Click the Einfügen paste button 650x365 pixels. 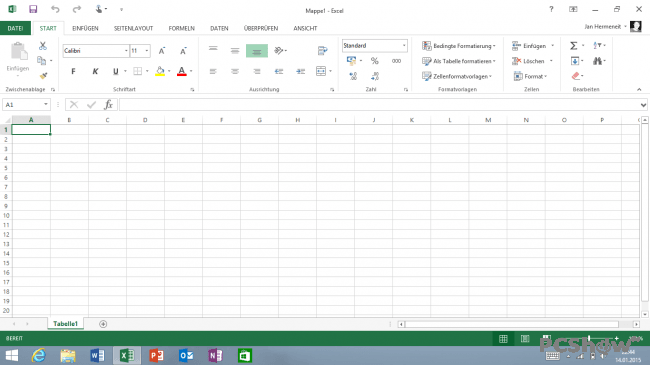(18, 58)
